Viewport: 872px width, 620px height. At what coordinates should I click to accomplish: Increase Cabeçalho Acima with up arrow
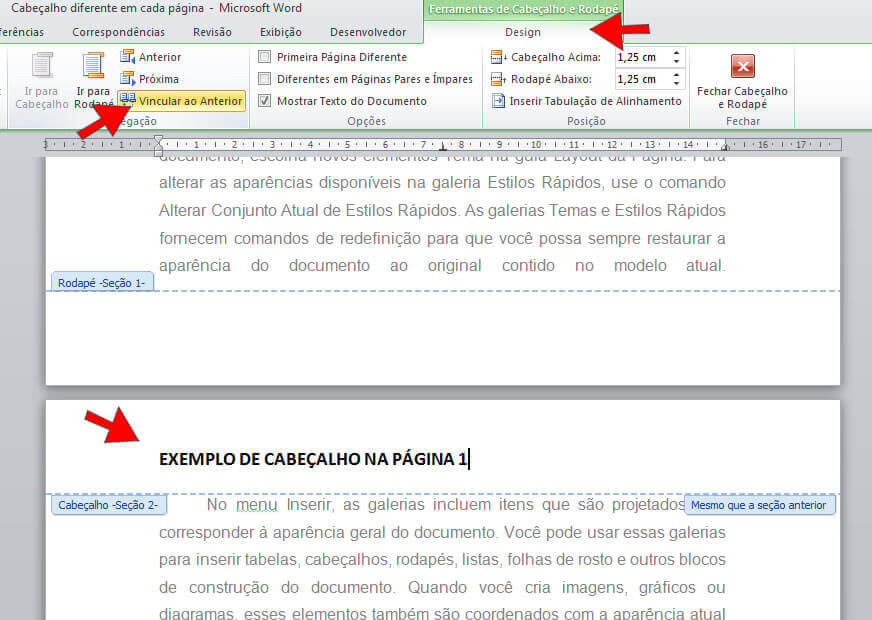pyautogui.click(x=676, y=53)
